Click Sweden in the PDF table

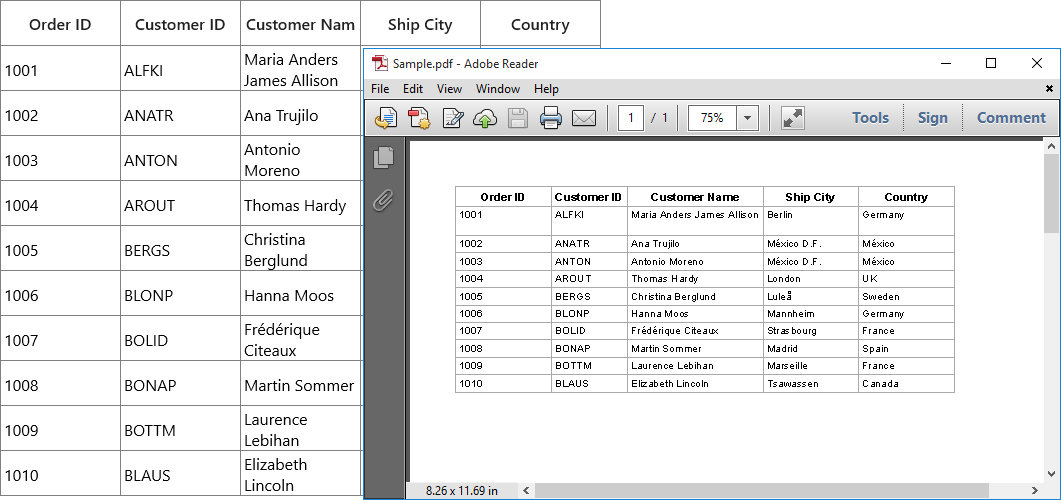881,296
